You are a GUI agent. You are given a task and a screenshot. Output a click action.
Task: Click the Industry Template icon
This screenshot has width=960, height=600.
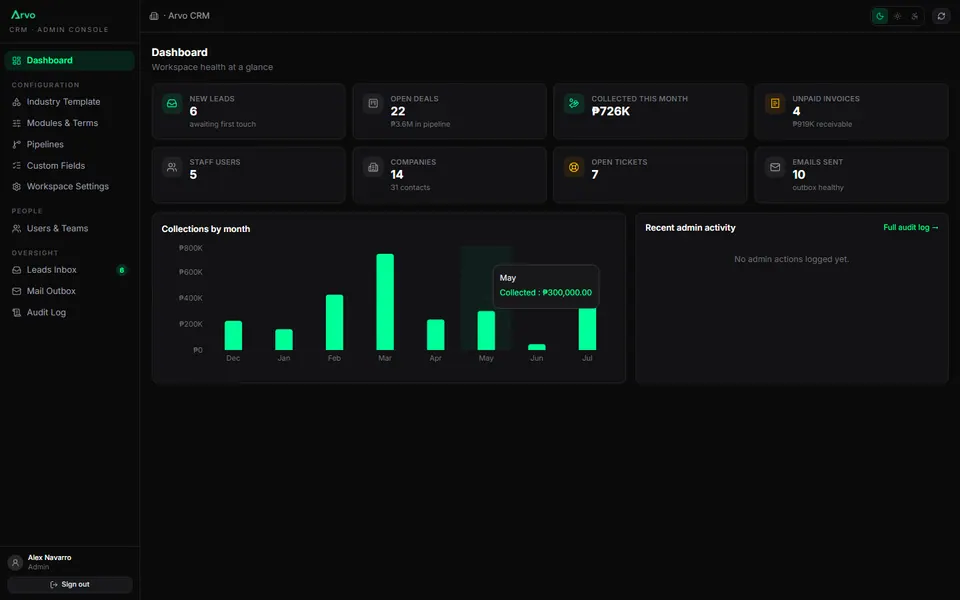17,102
